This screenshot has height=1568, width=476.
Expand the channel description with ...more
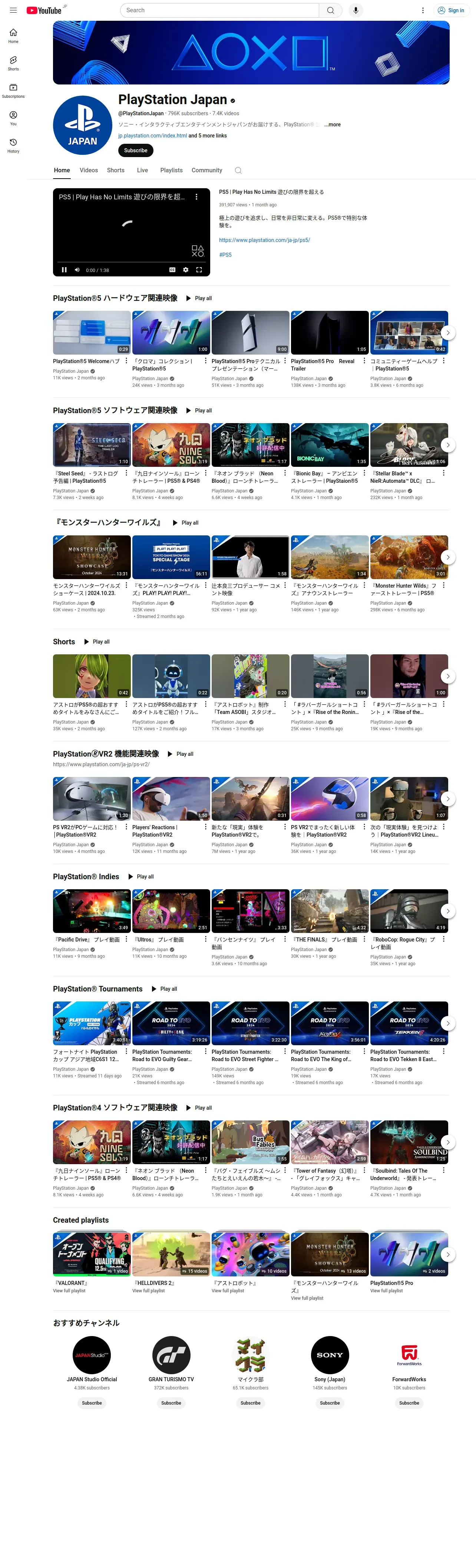[333, 124]
